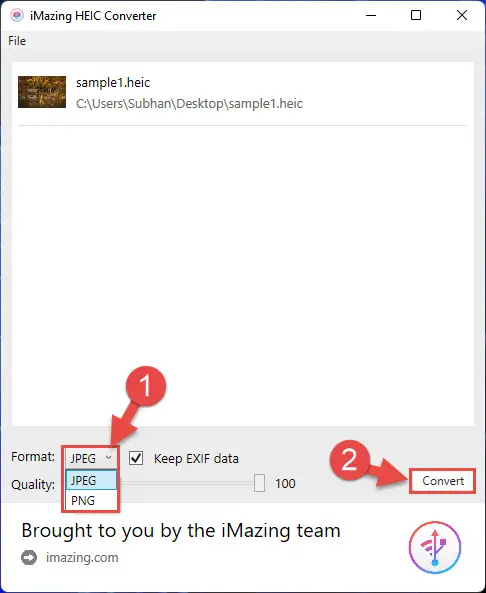Screen dimensions: 486x593
Task: Open the imazing.com link
Action: (x=82, y=557)
